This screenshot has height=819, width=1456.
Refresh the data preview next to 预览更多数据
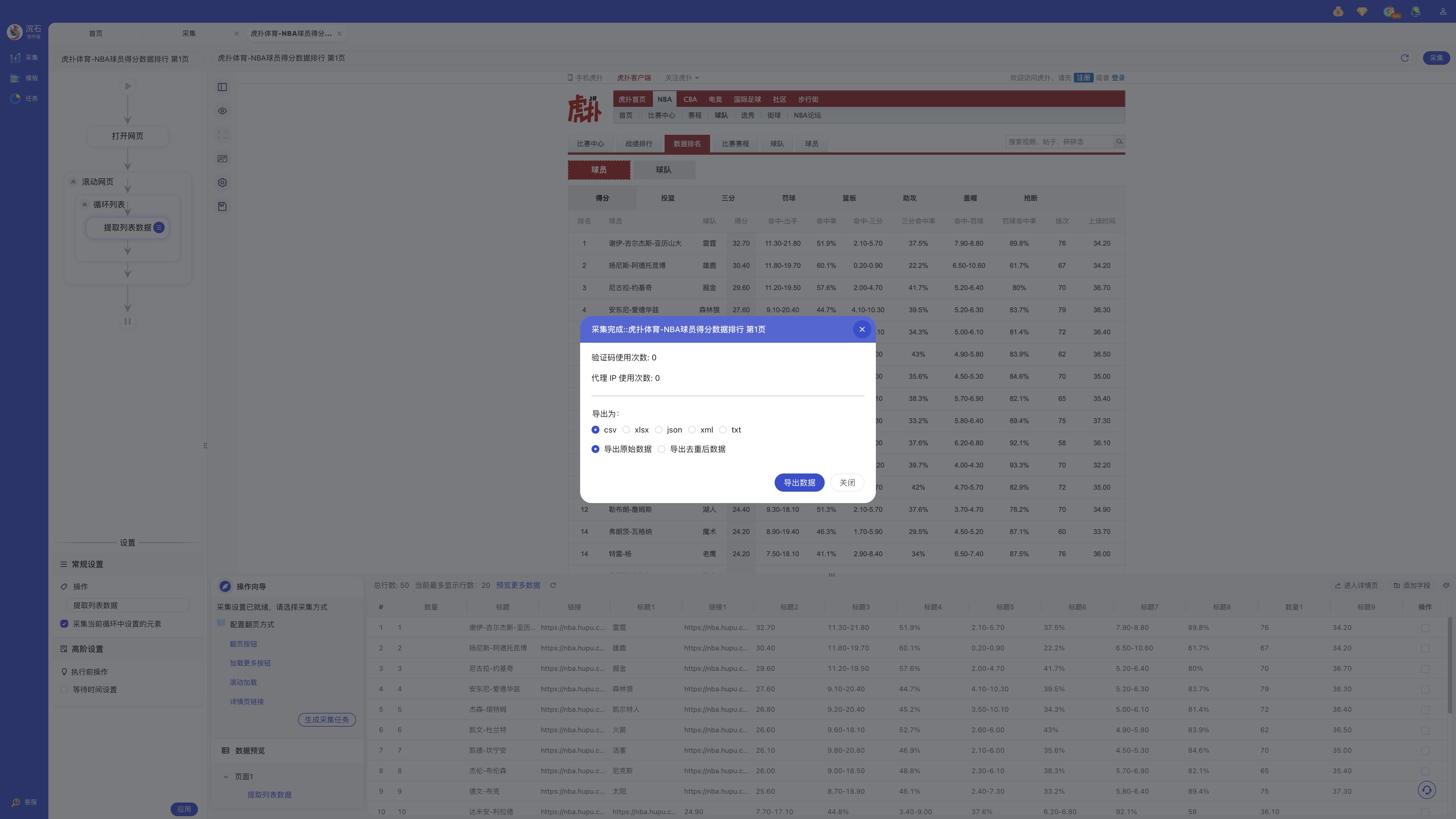[x=553, y=586]
